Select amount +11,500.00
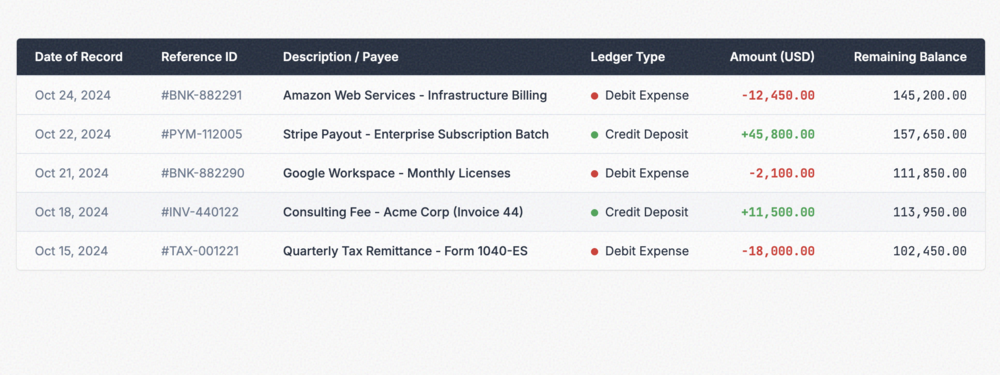Screen dimensions: 1000x375 [778, 212]
